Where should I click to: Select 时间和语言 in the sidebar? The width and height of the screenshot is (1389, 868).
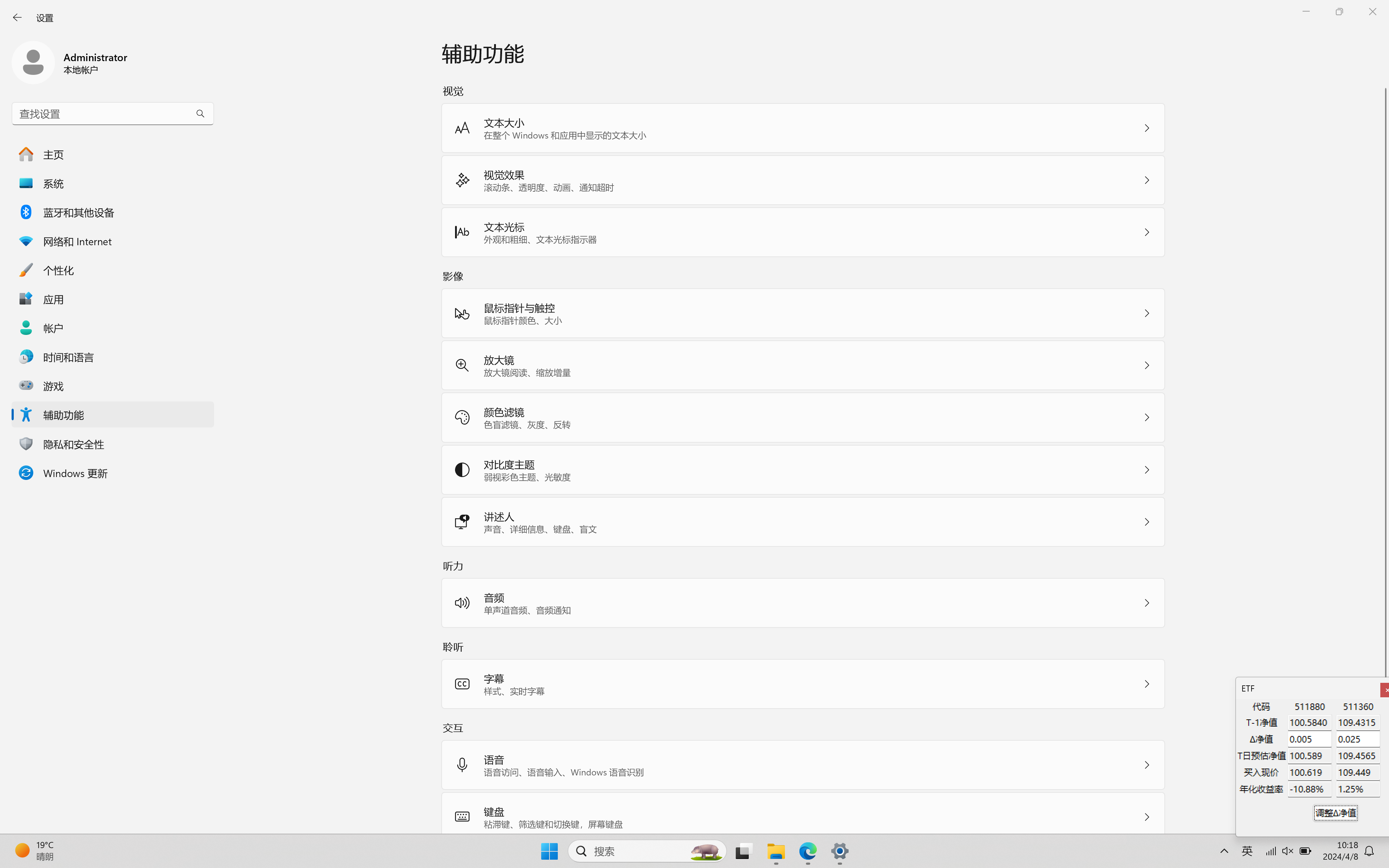(x=68, y=357)
